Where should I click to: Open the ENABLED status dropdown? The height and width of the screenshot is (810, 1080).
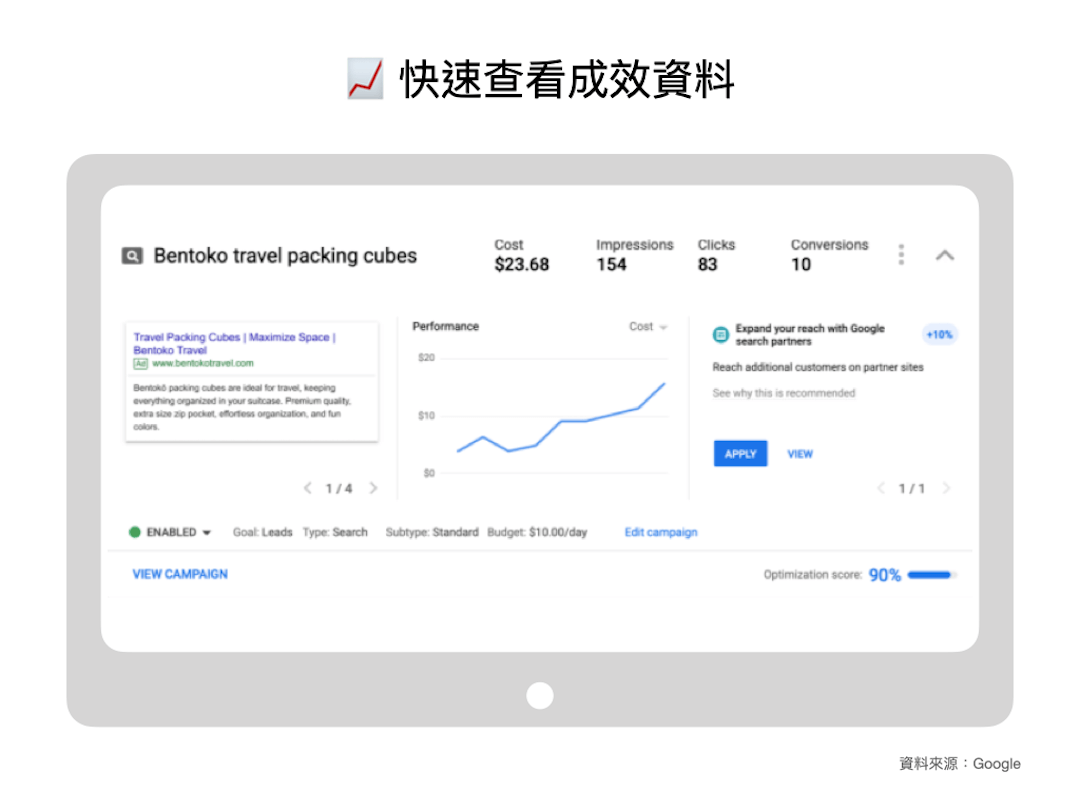[x=178, y=532]
